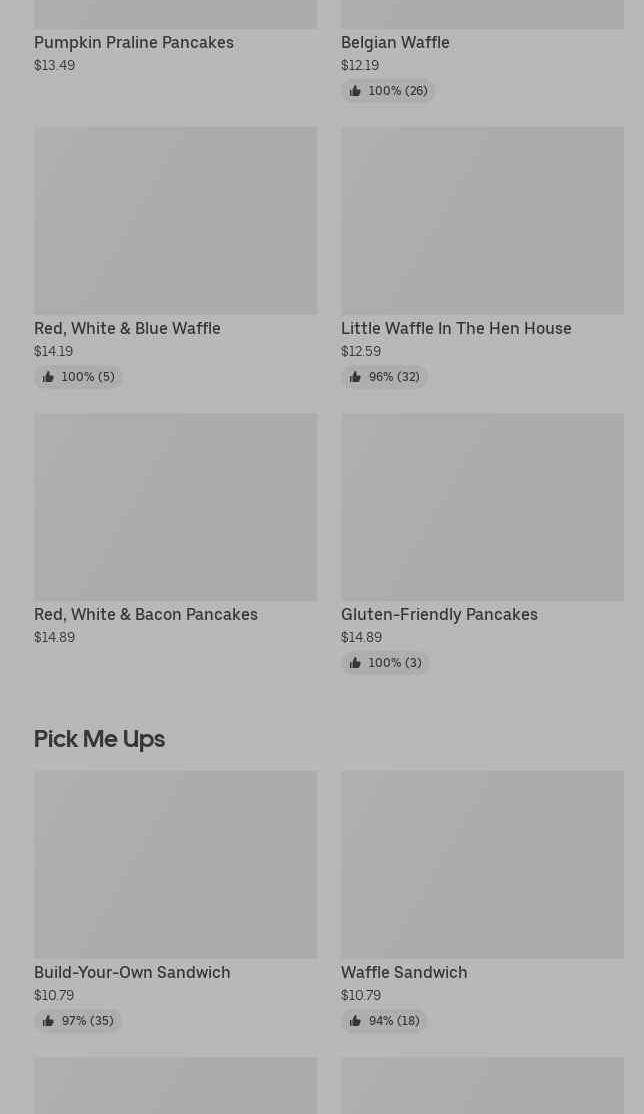This screenshot has height=1114, width=644.
Task: Click thumbs-up icon under Build-Your-Own Sandwich
Action: 48,1021
